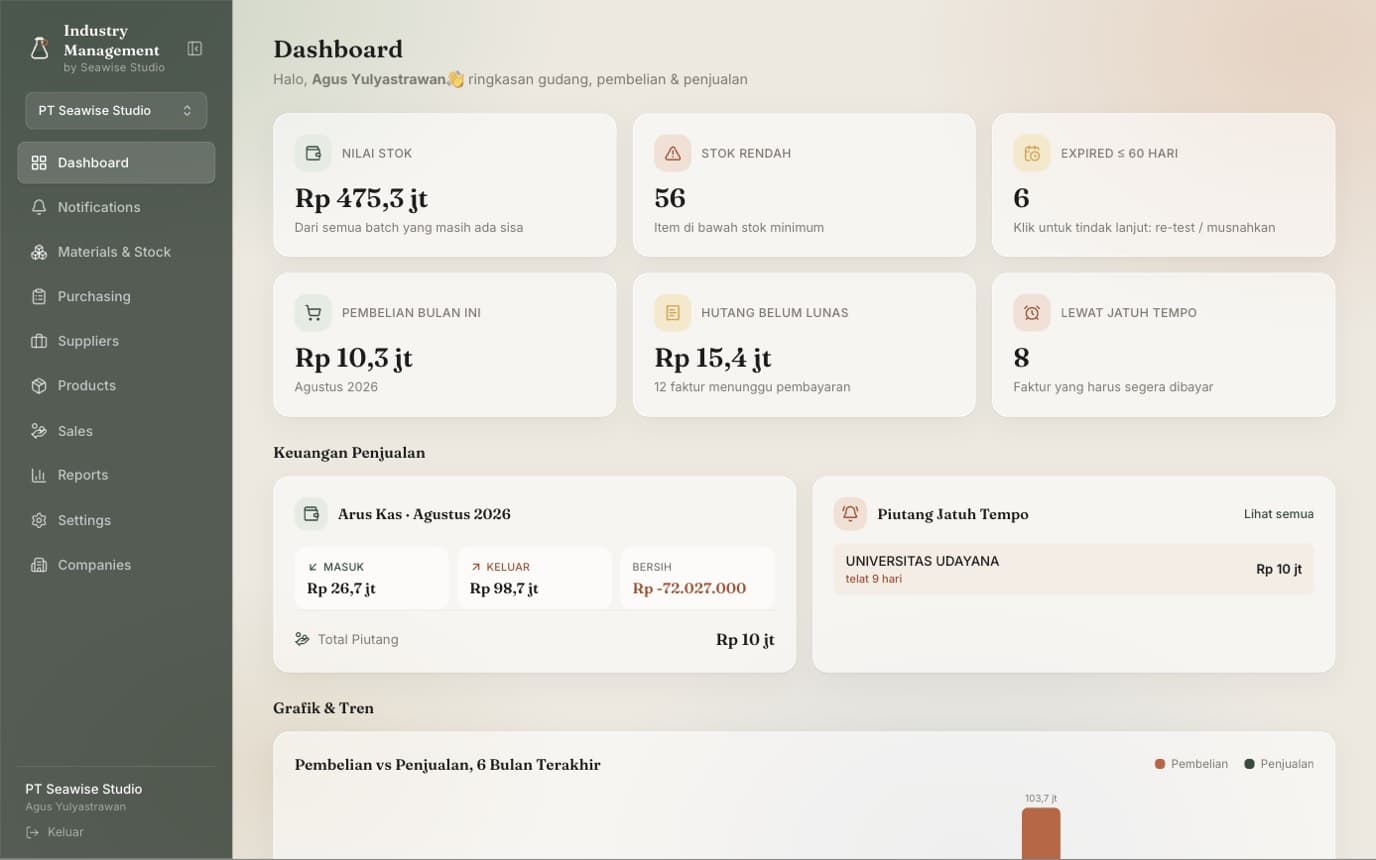Click the bell icon beside Piutang Jatuh Tempo

pyautogui.click(x=850, y=514)
